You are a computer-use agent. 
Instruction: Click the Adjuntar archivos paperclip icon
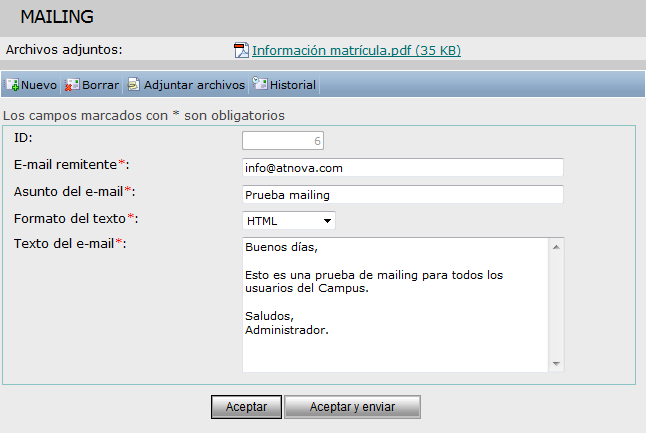coord(133,84)
